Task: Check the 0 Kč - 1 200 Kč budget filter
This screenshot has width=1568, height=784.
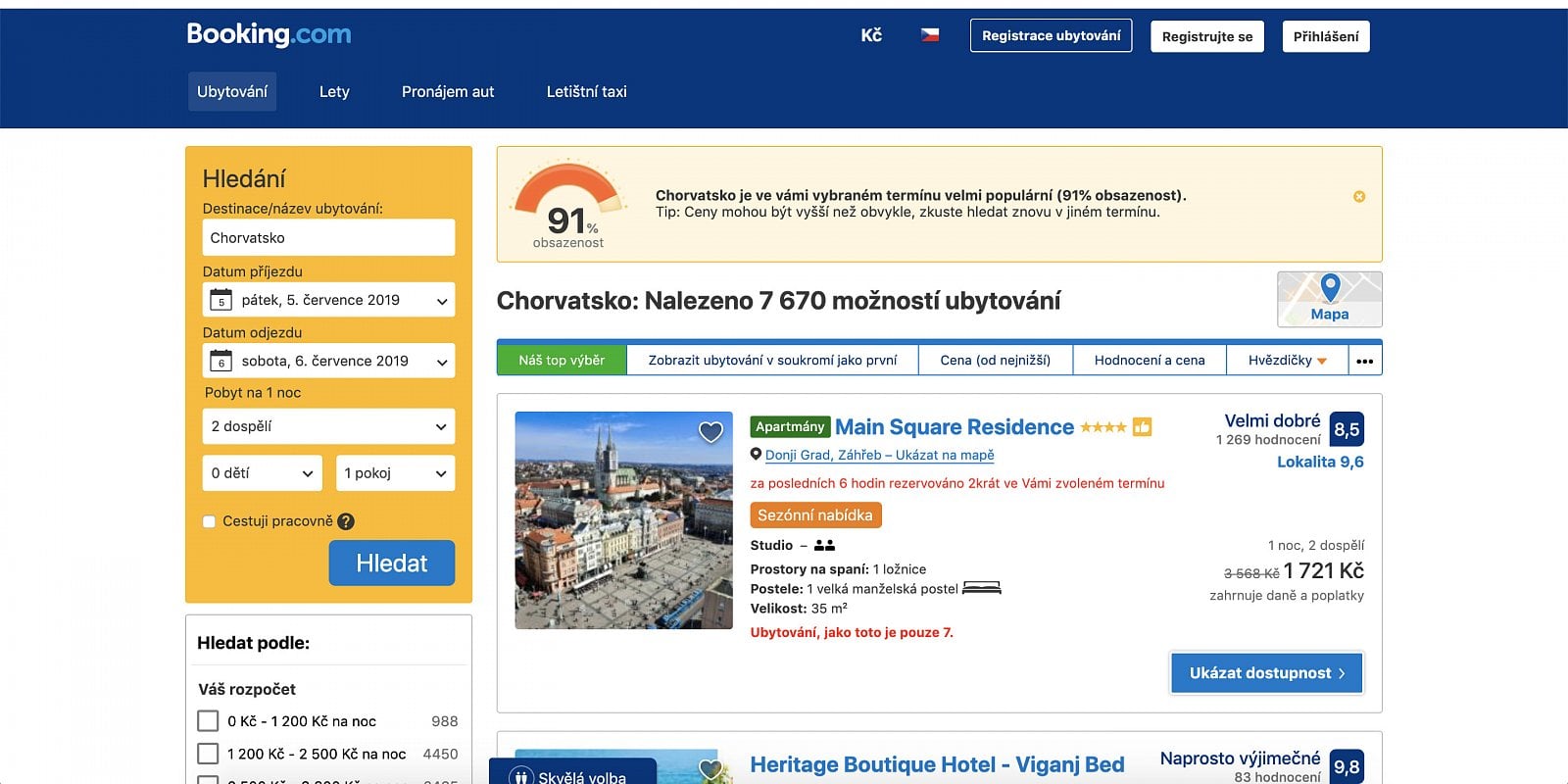Action: coord(208,721)
